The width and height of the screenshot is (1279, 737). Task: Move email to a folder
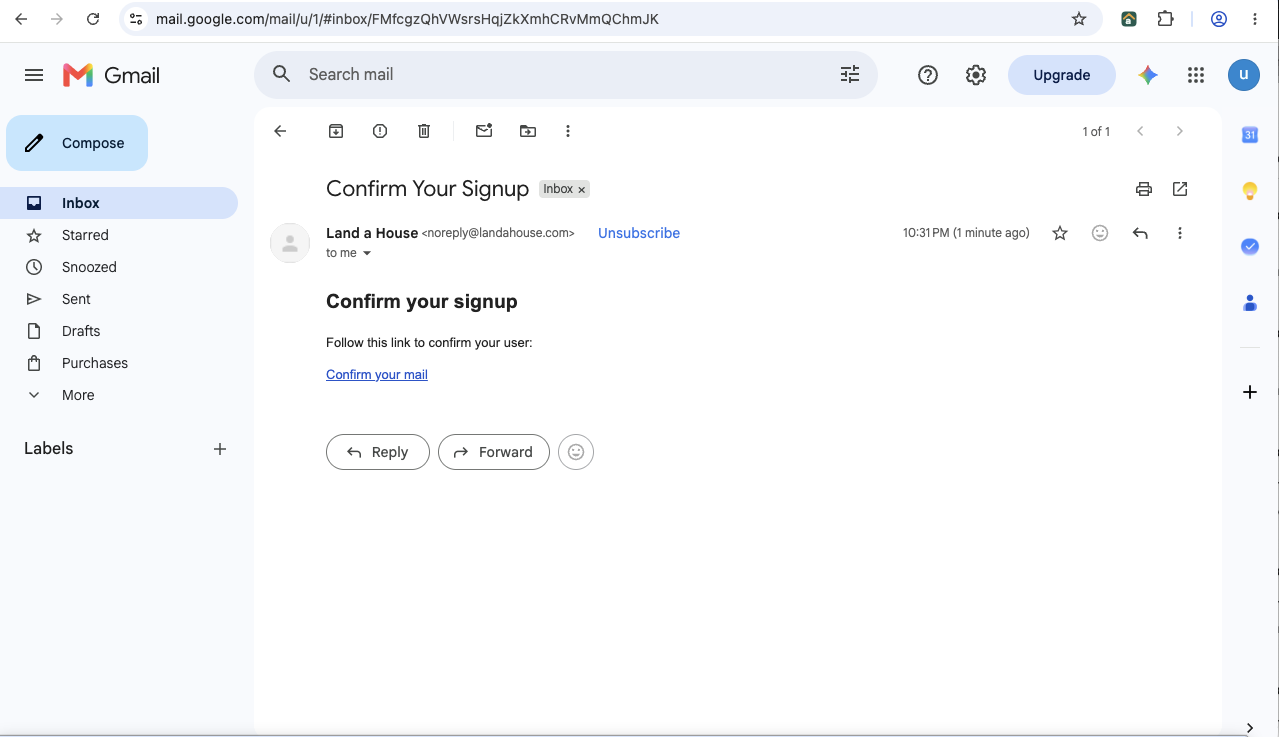[528, 131]
